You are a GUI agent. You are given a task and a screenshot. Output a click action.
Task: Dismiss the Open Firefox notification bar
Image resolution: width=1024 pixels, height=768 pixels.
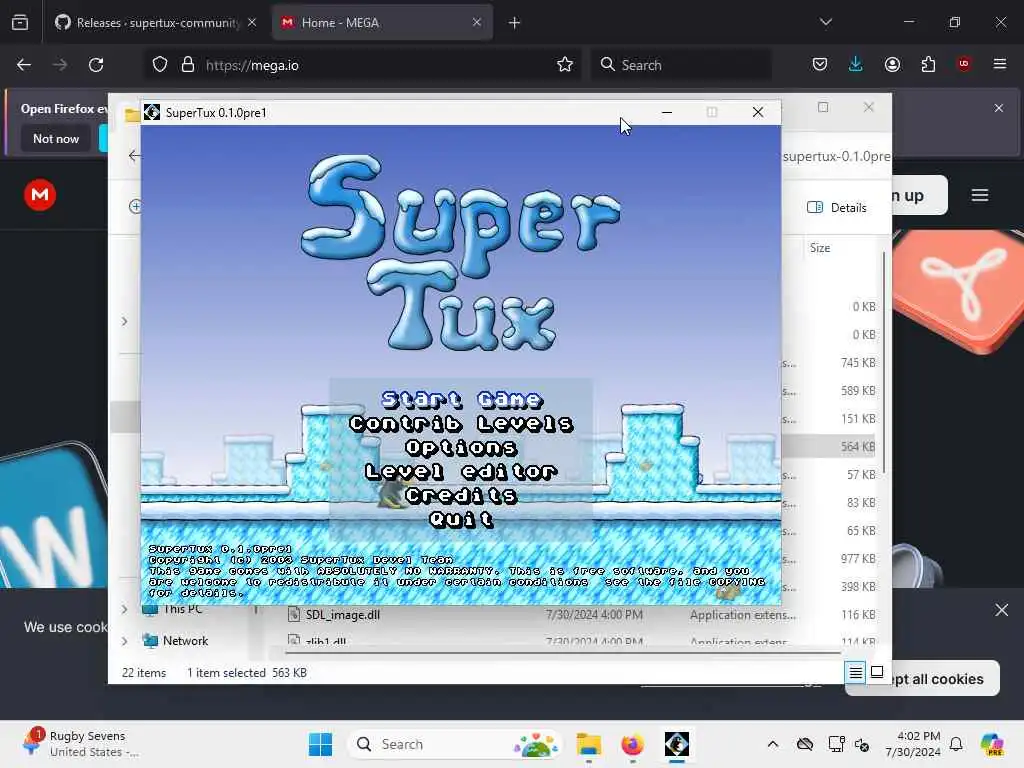click(999, 108)
